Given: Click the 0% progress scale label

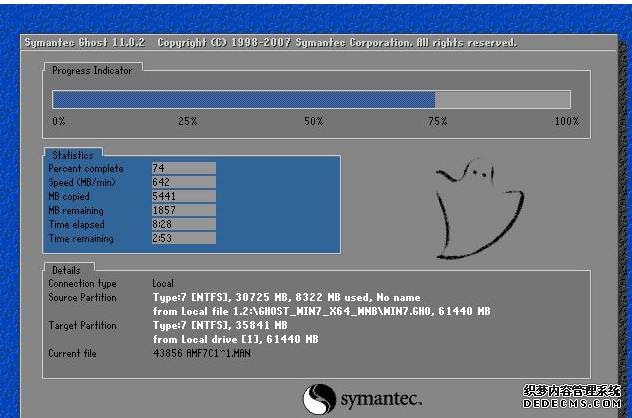Looking at the screenshot, I should coord(58,121).
